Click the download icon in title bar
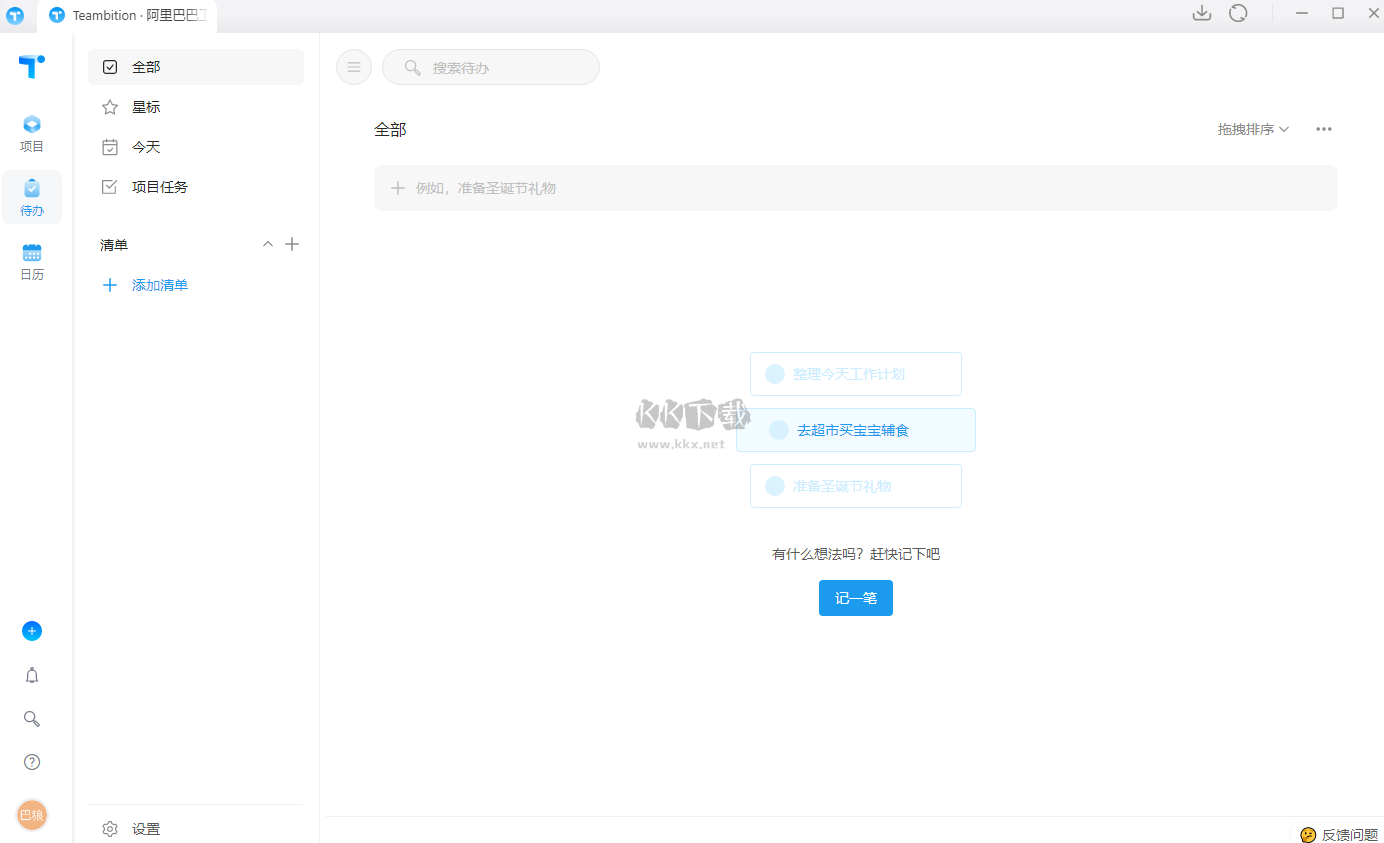This screenshot has height=843, width=1384. click(1202, 13)
